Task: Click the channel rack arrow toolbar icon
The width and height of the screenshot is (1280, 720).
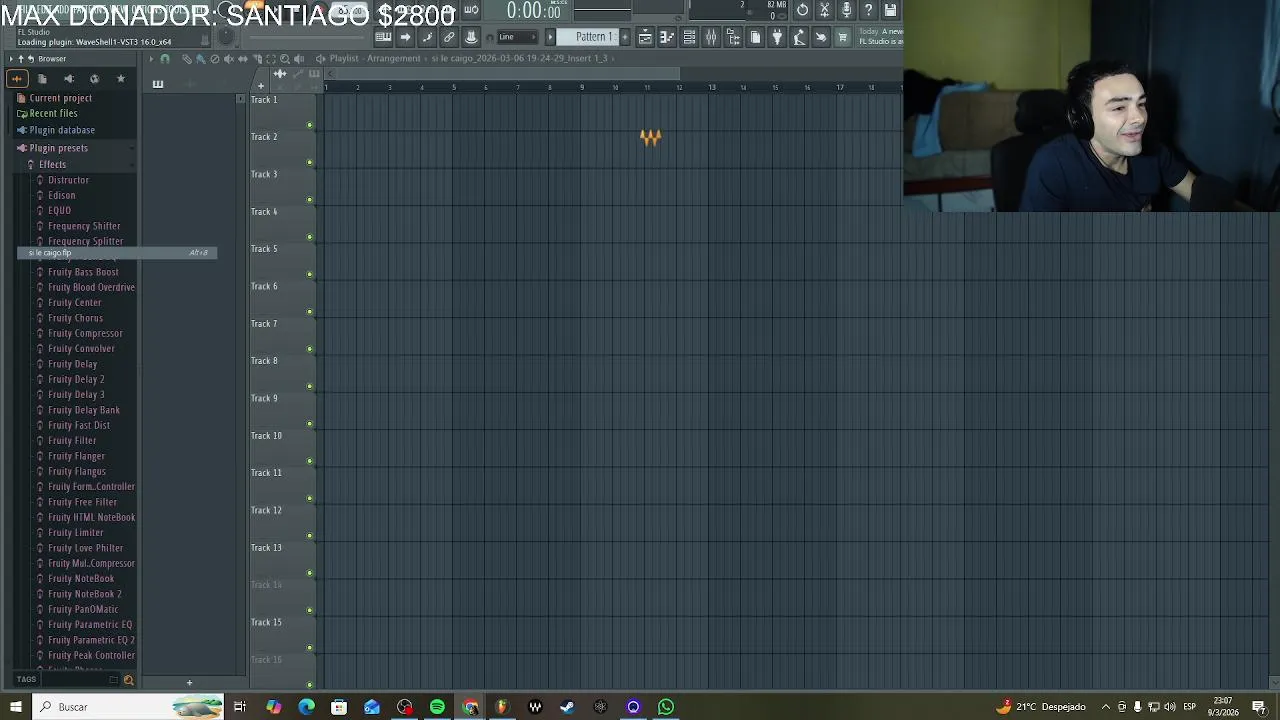Action: click(x=405, y=37)
